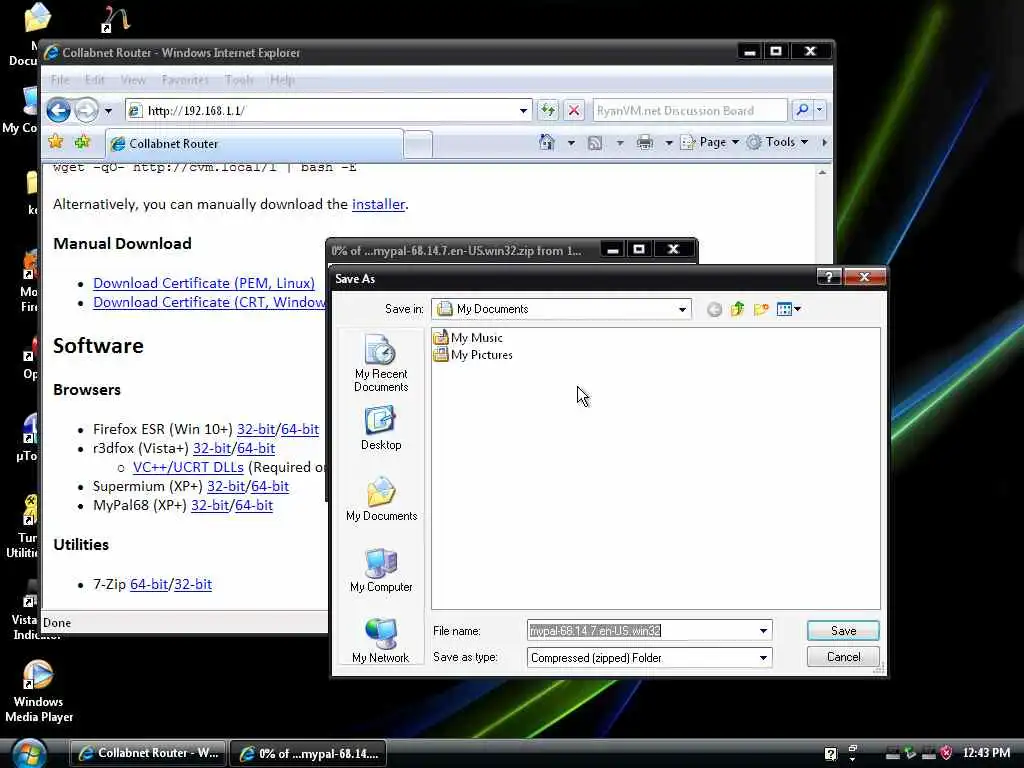Click the IE Back arrow button
Viewport: 1024px width, 768px height.
point(58,110)
